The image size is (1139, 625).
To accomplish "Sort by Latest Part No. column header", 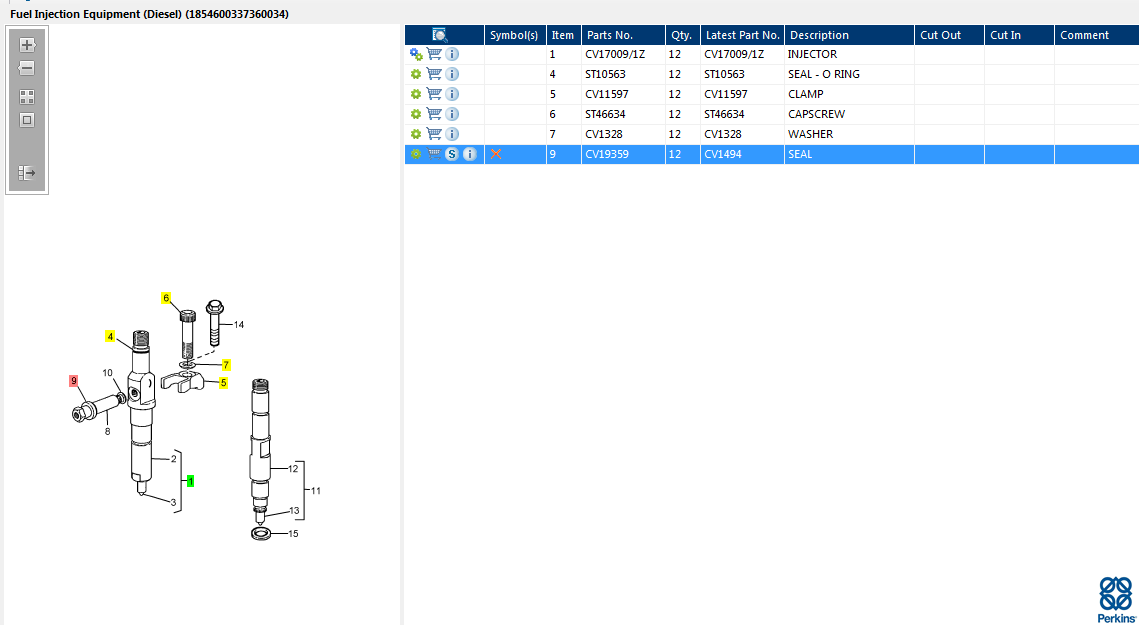I will (742, 35).
